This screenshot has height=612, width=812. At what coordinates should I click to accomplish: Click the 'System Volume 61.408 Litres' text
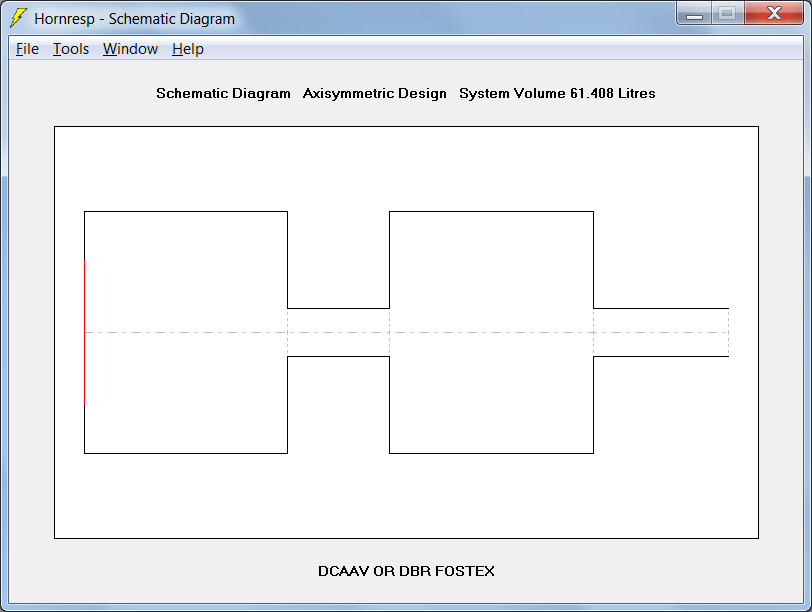pyautogui.click(x=557, y=93)
